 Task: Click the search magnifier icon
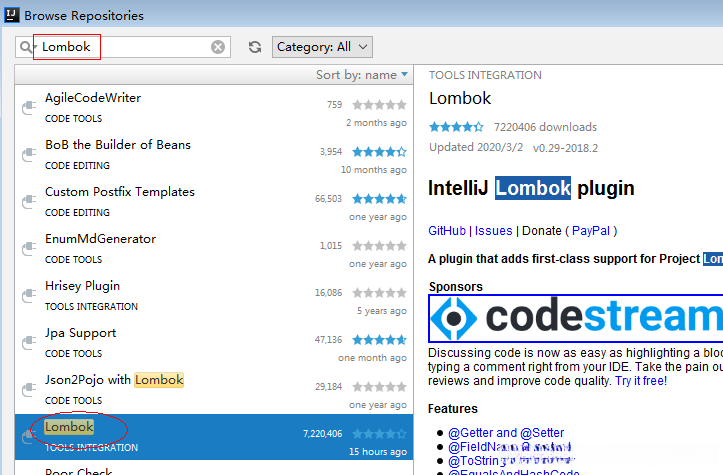[26, 47]
